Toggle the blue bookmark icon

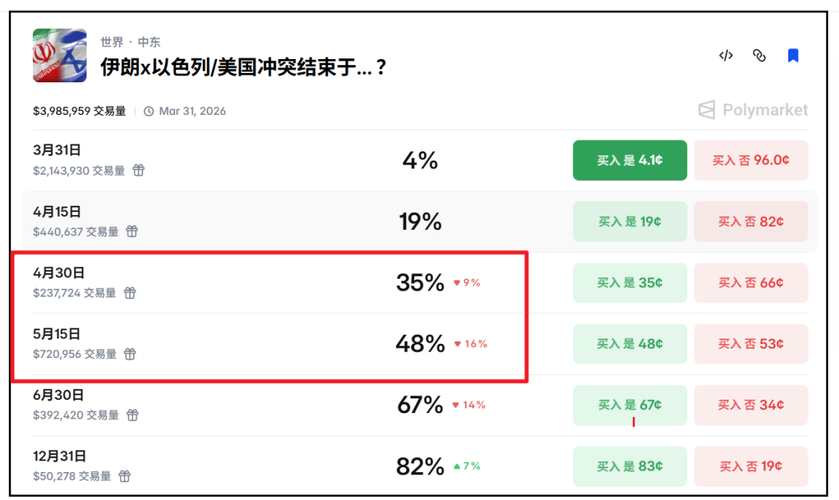click(793, 56)
